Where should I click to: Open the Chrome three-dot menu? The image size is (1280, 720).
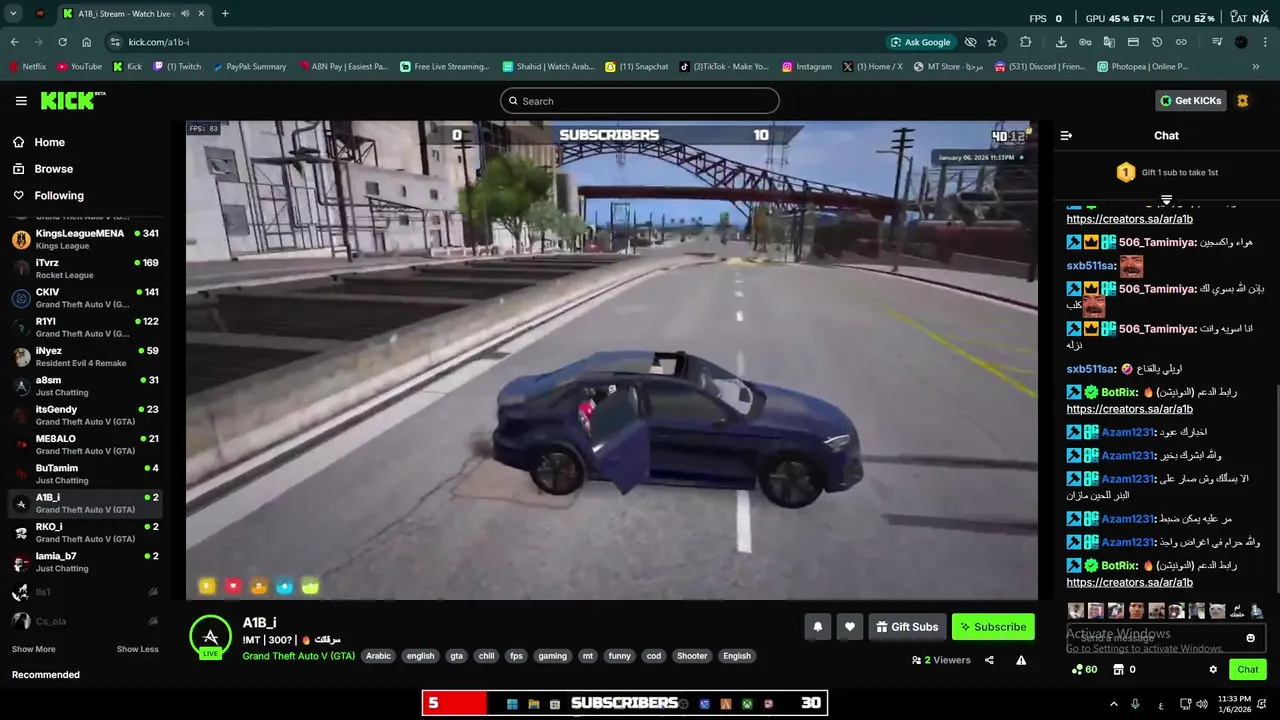pos(1264,42)
